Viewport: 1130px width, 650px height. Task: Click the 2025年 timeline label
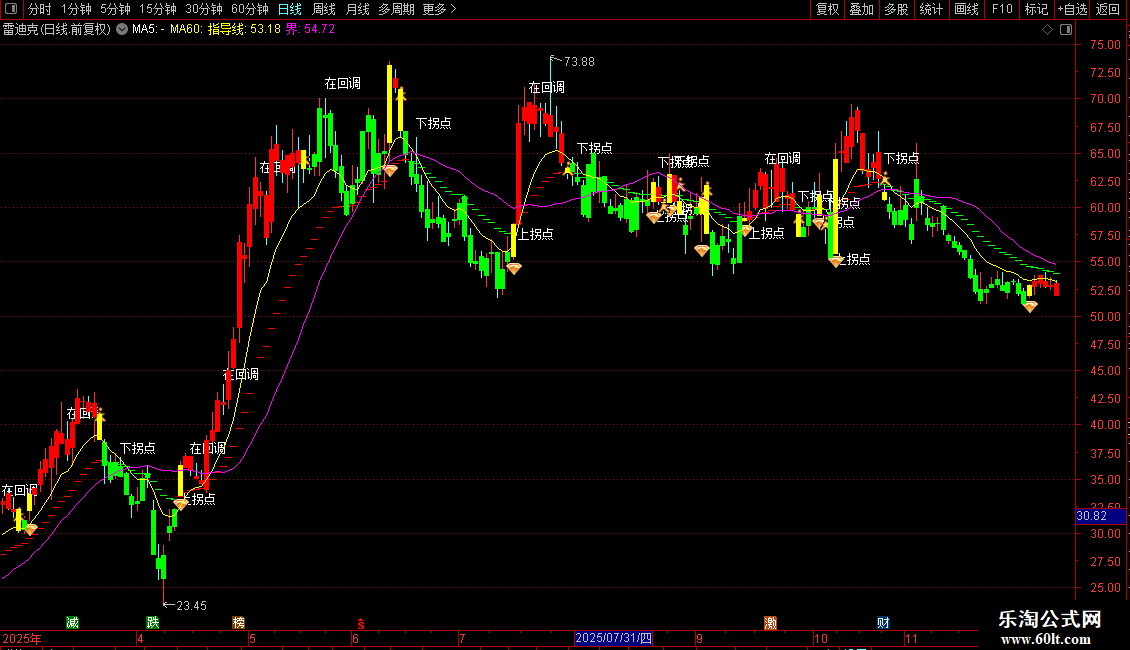click(22, 638)
